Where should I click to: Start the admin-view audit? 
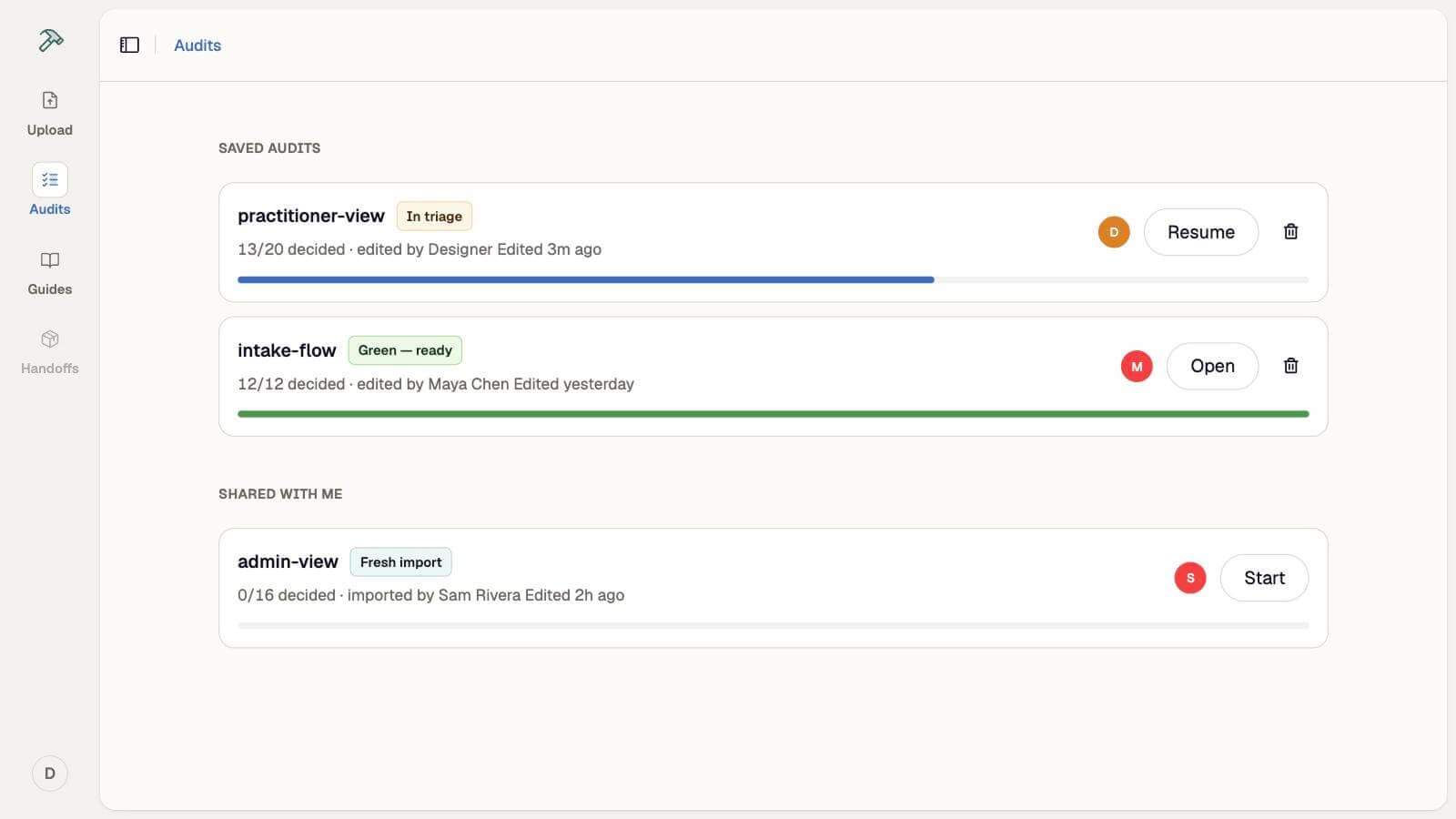coord(1264,578)
